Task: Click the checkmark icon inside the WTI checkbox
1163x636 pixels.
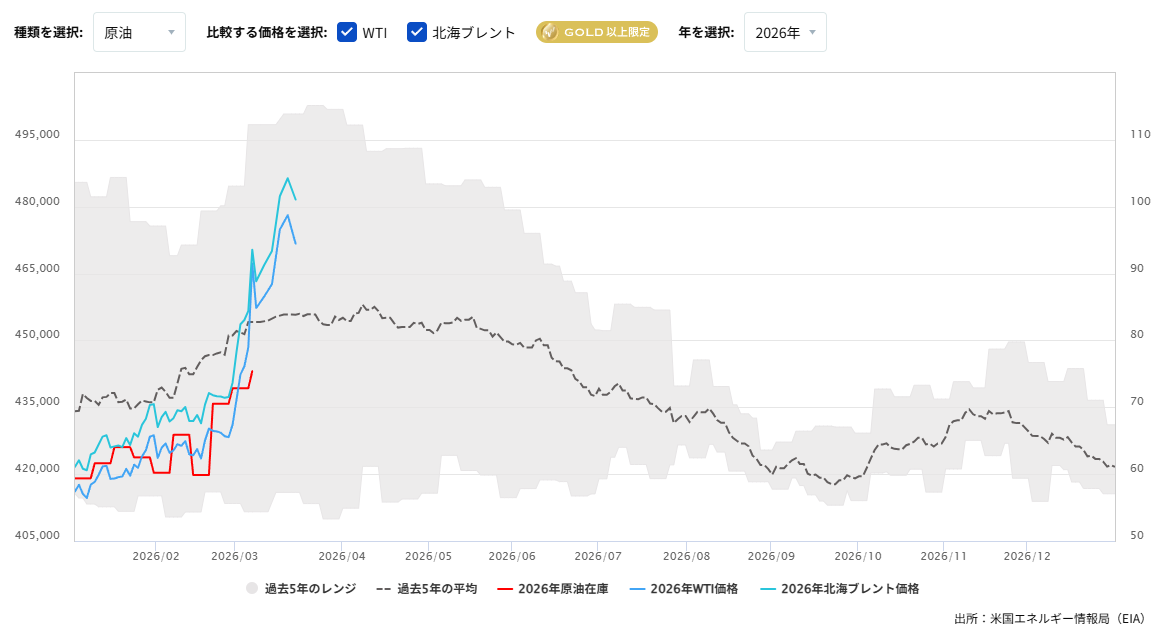Action: [x=347, y=31]
